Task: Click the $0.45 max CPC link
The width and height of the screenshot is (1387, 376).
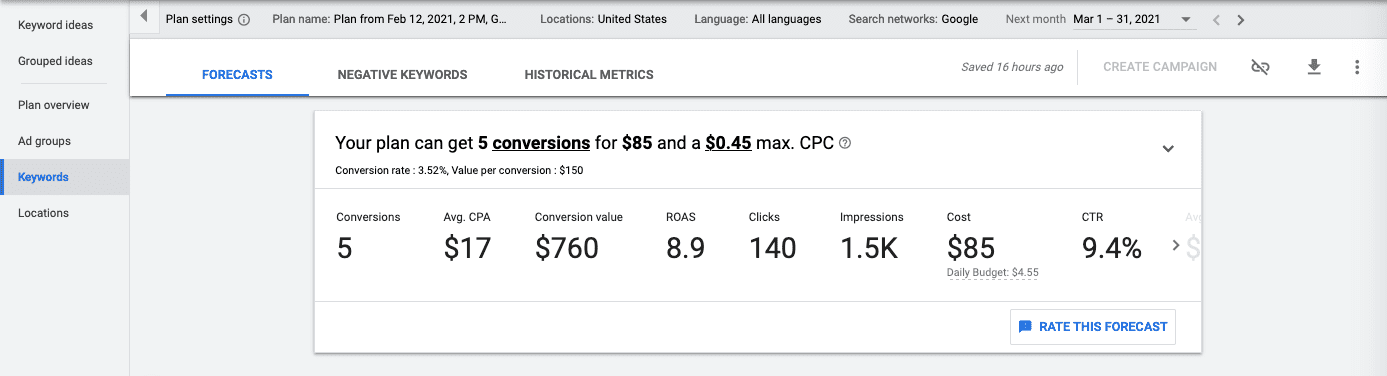Action: 728,143
